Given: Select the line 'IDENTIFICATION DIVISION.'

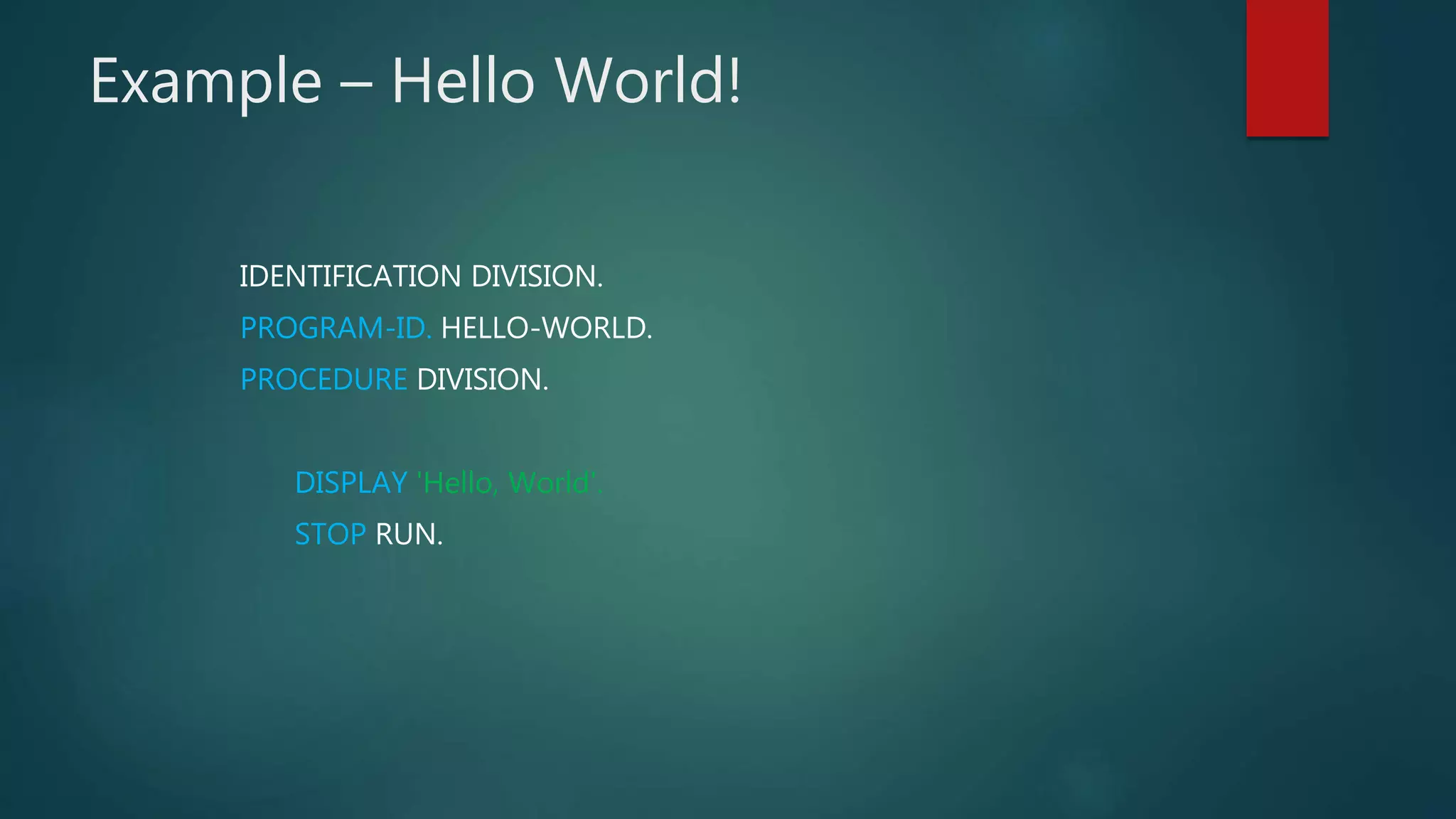Looking at the screenshot, I should [421, 276].
